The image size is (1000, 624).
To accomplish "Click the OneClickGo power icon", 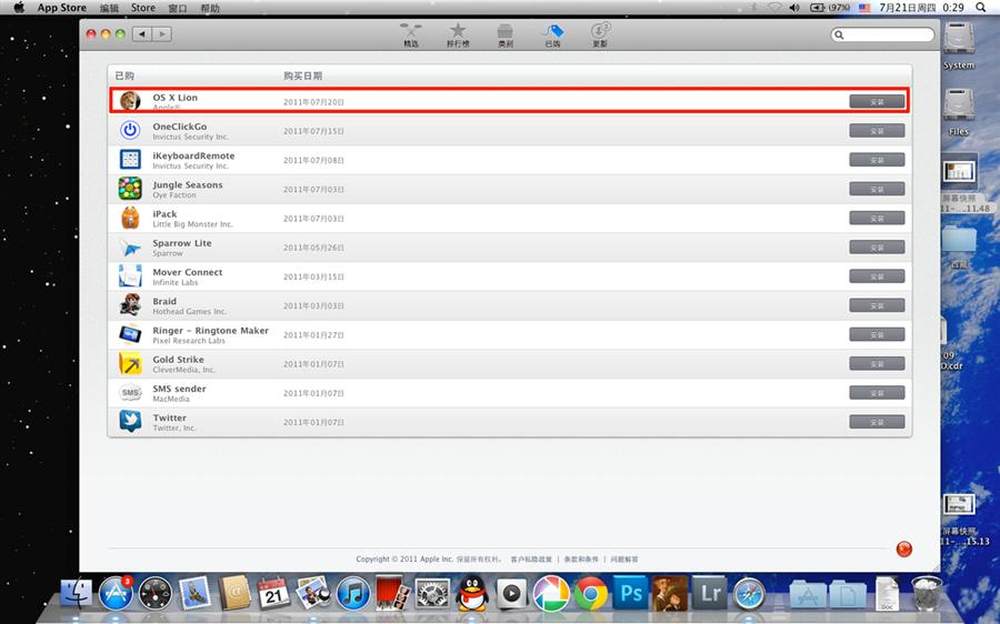I will point(130,130).
